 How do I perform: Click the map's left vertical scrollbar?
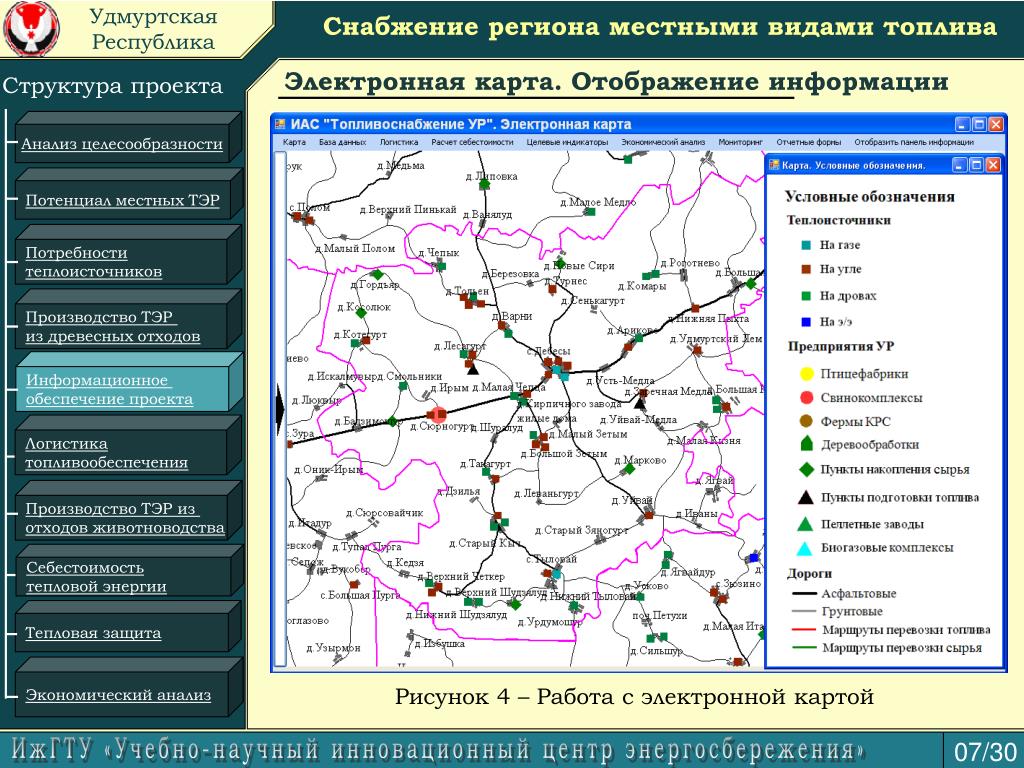281,409
